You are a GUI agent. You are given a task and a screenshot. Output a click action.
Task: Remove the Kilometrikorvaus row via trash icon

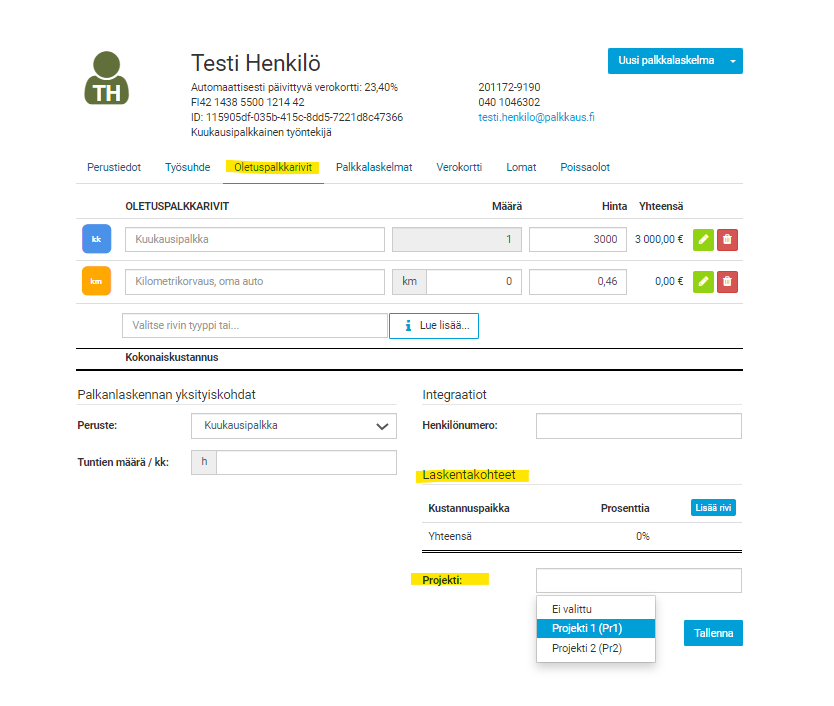coord(727,281)
